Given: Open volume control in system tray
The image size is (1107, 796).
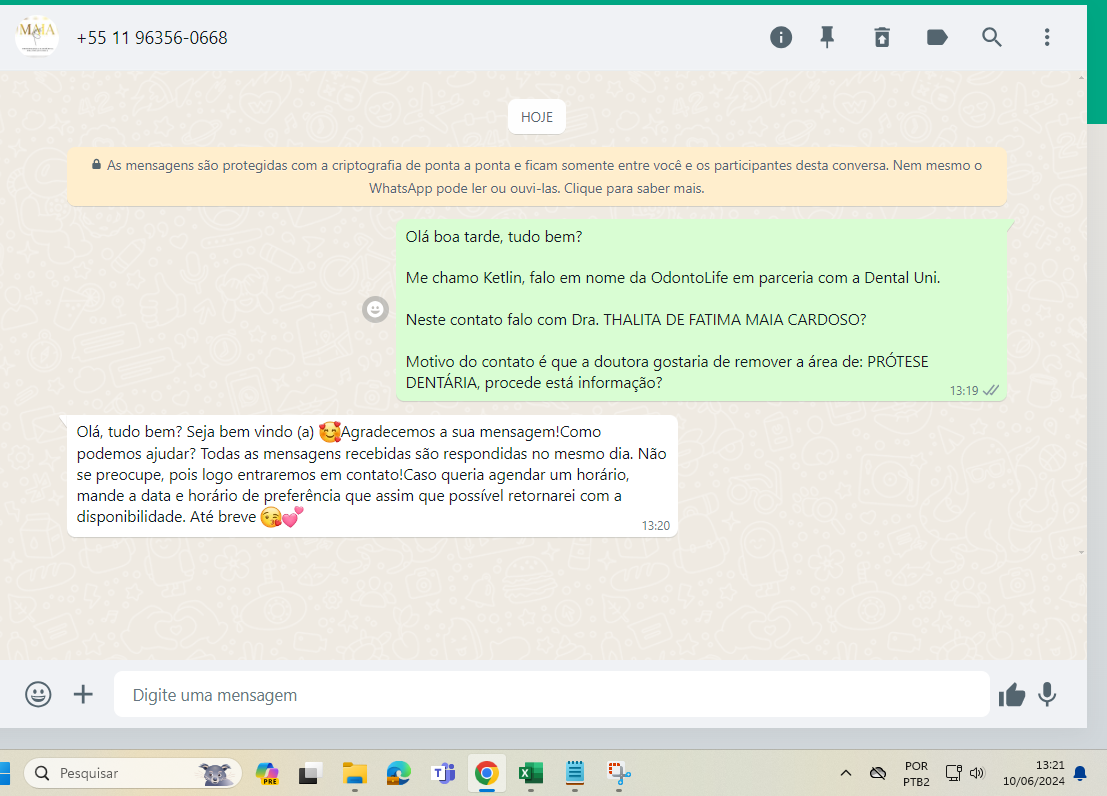Looking at the screenshot, I should (x=977, y=773).
